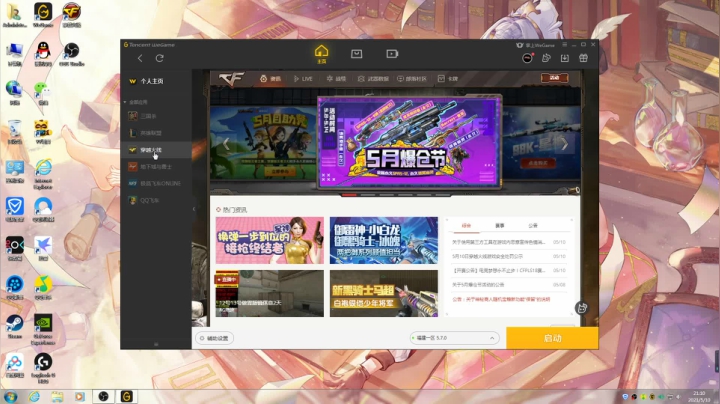Image resolution: width=720 pixels, height=404 pixels.
Task: Open the Steam desktop icon
Action: [x=15, y=326]
